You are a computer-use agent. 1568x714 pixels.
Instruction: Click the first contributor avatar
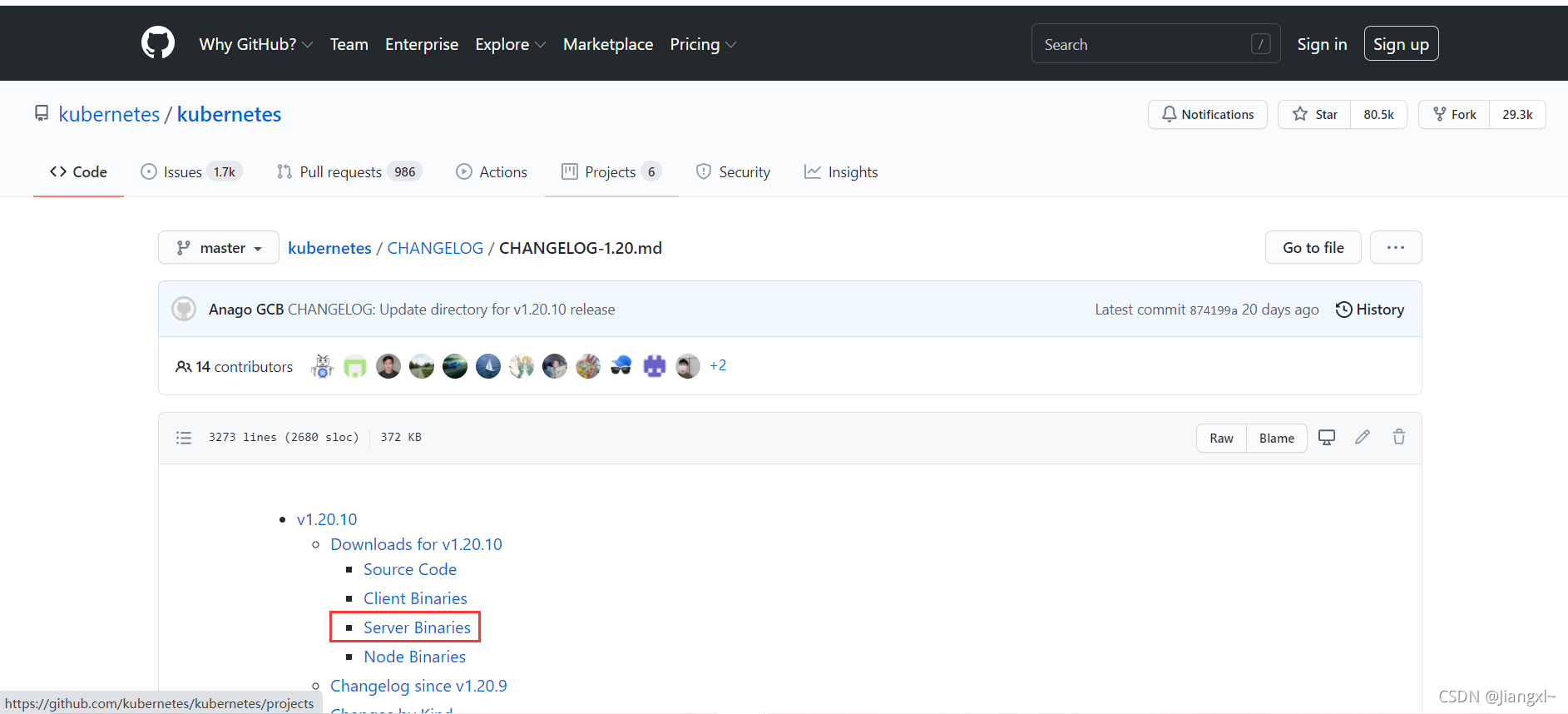(322, 366)
